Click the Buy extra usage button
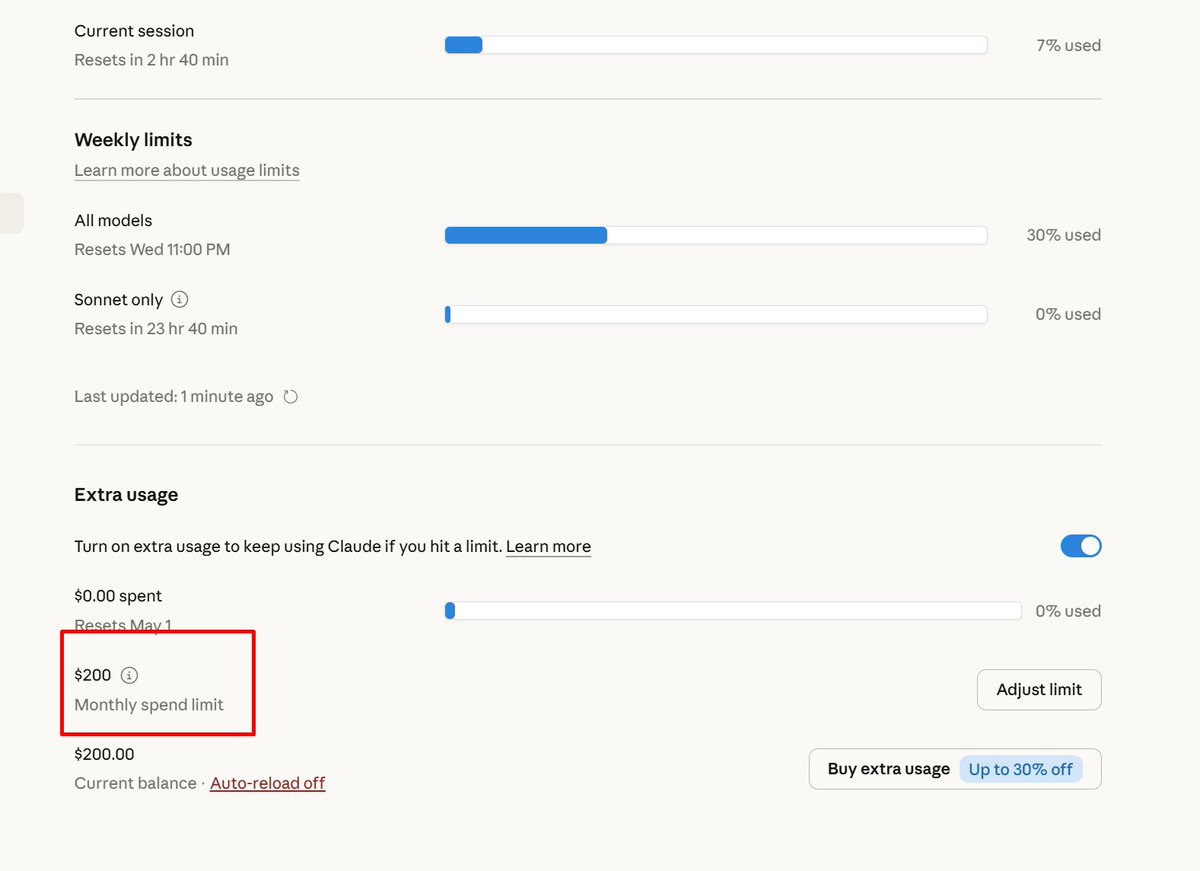Screen dimensions: 1200x871 click(955, 769)
